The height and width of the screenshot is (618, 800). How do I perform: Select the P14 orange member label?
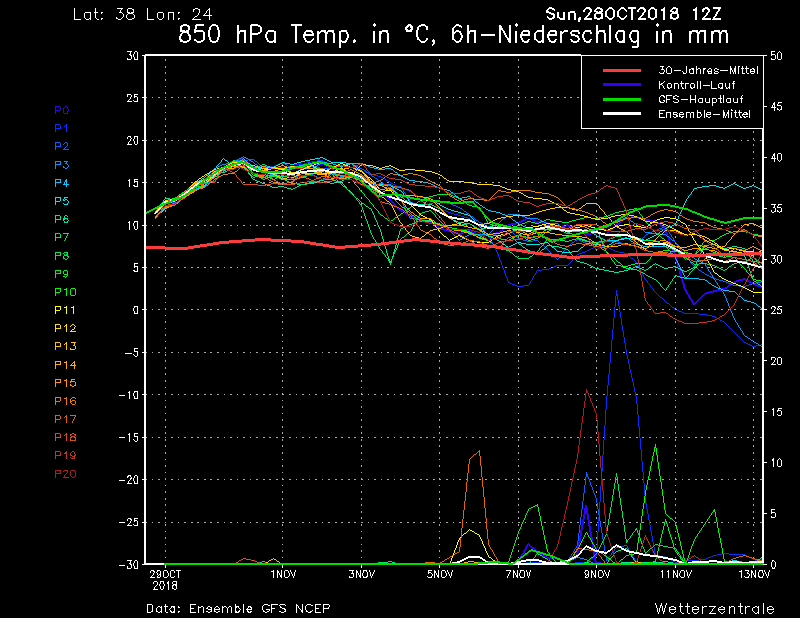64,365
